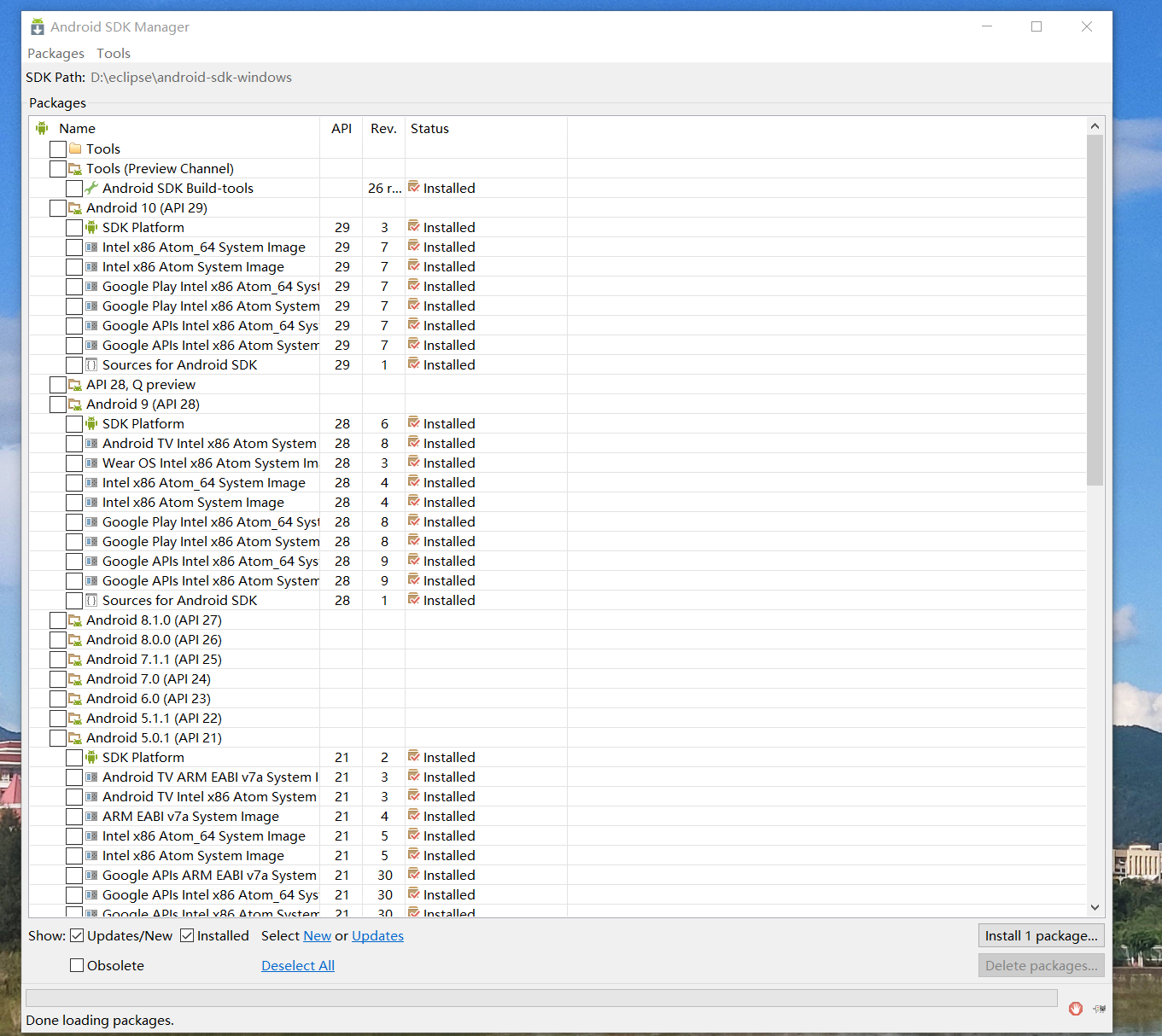Click the Deselect All link
Viewport: 1162px width, 1036px height.
pos(297,965)
